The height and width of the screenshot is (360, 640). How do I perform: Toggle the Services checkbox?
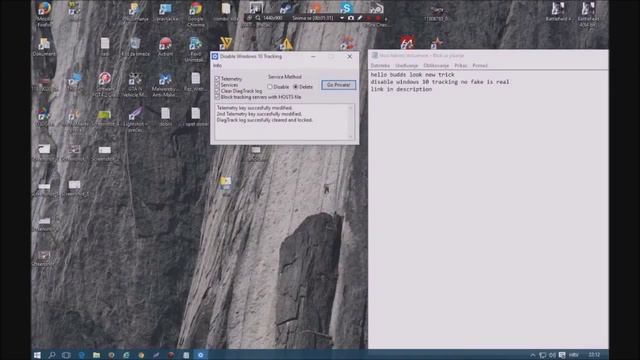217,84
